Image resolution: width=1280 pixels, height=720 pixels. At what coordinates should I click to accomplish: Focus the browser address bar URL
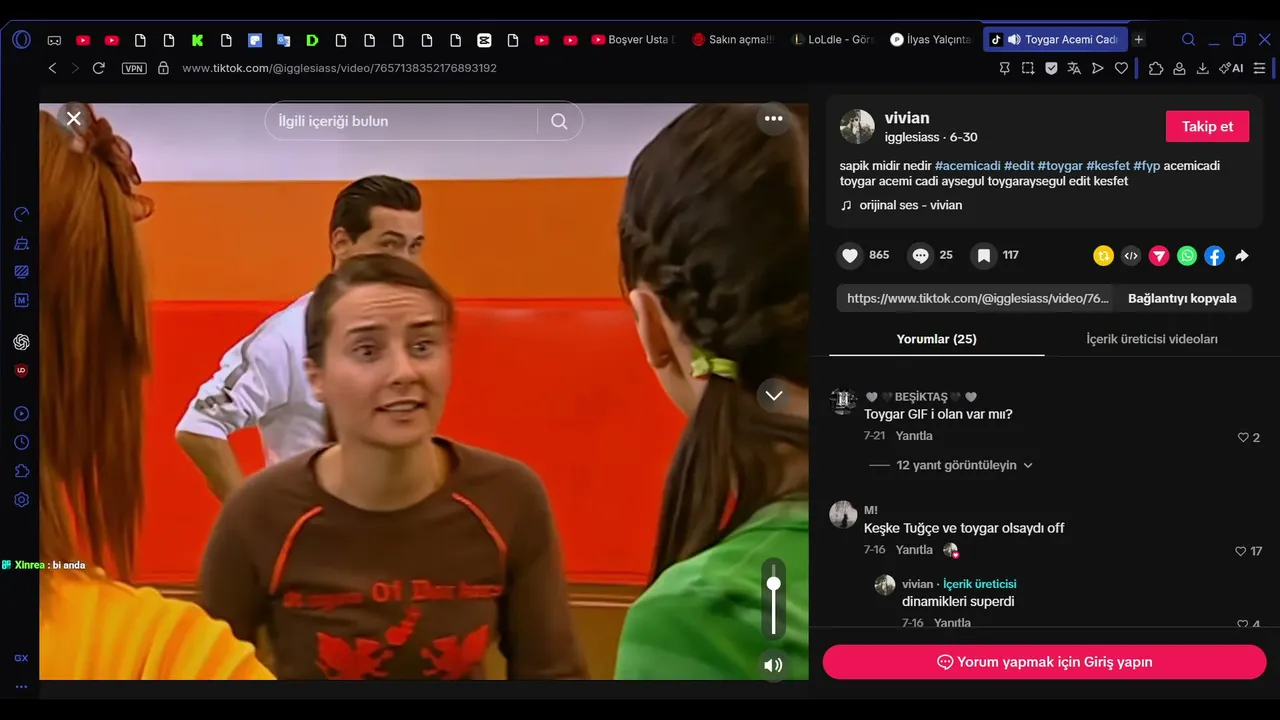[340, 68]
